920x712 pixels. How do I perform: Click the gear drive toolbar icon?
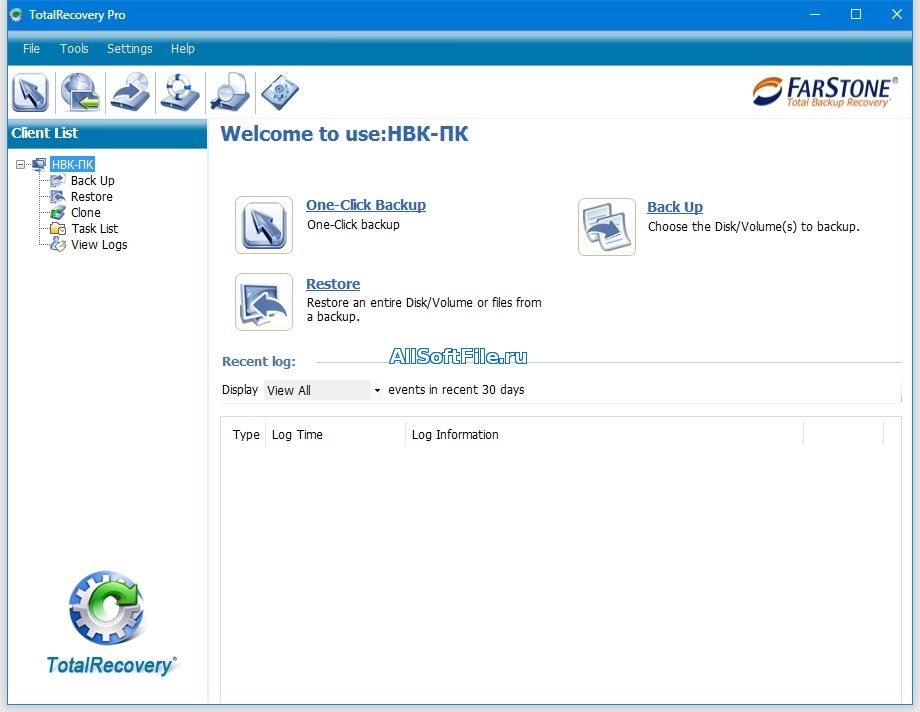280,93
